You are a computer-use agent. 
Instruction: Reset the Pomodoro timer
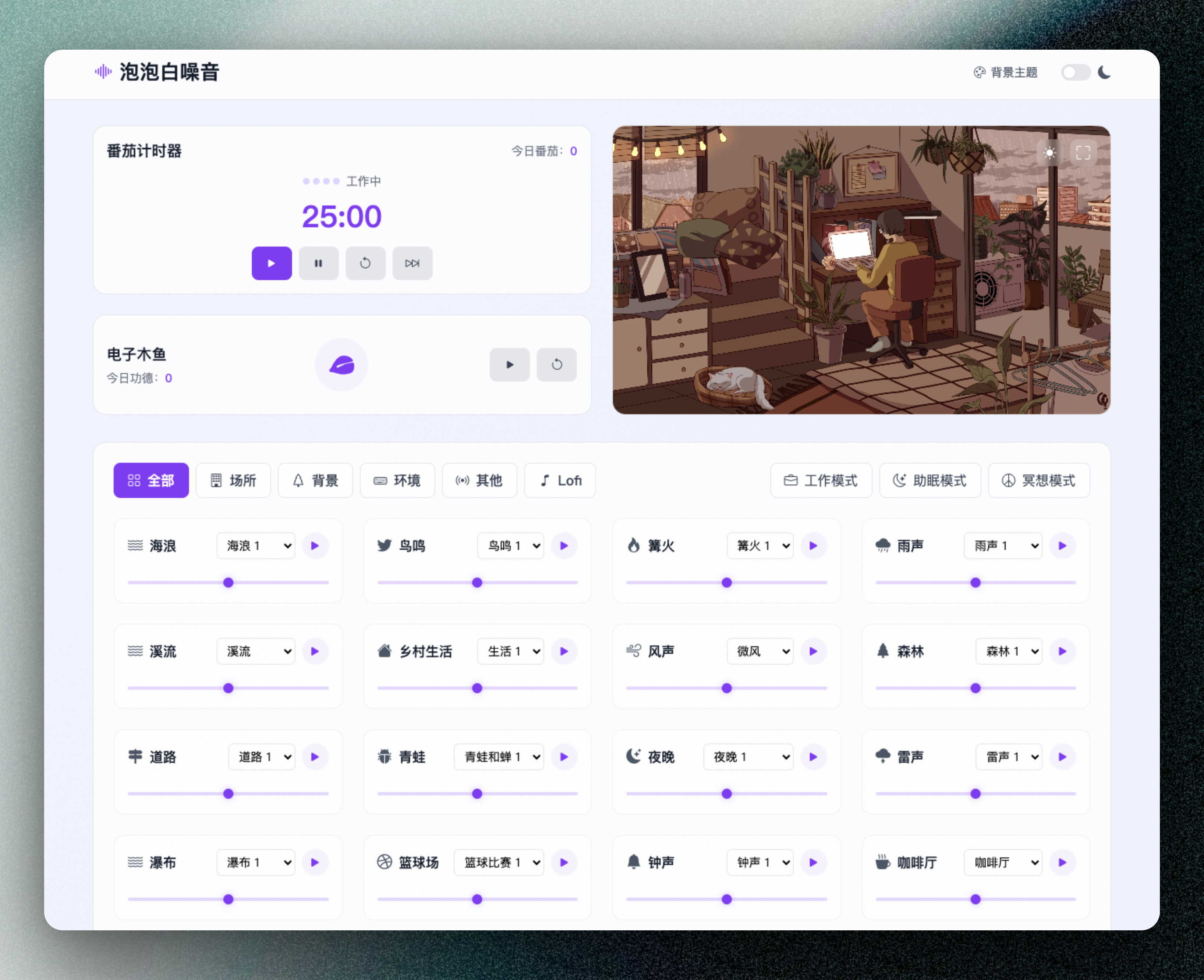point(365,263)
